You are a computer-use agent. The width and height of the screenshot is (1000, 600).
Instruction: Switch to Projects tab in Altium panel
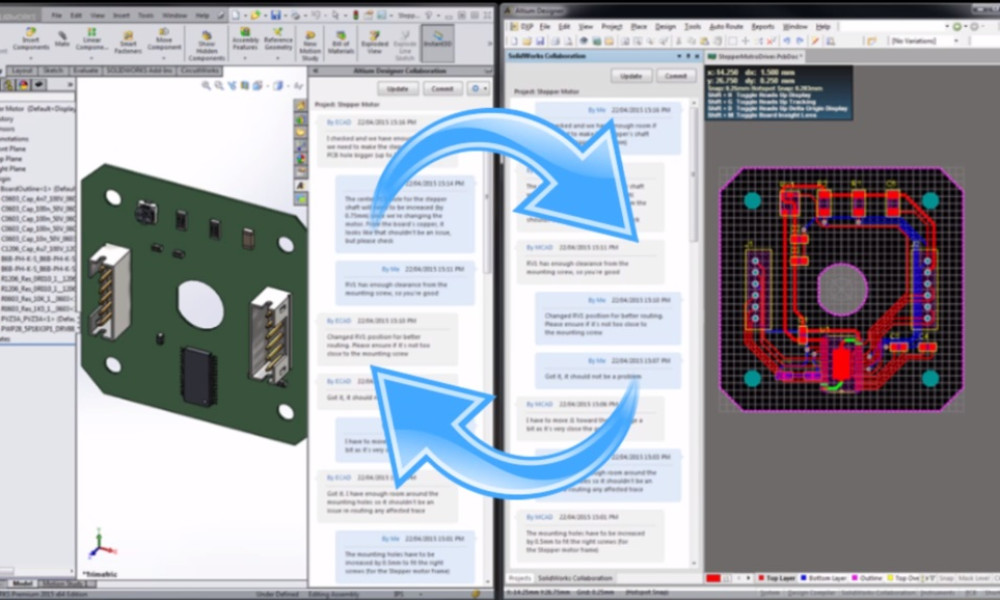click(520, 578)
